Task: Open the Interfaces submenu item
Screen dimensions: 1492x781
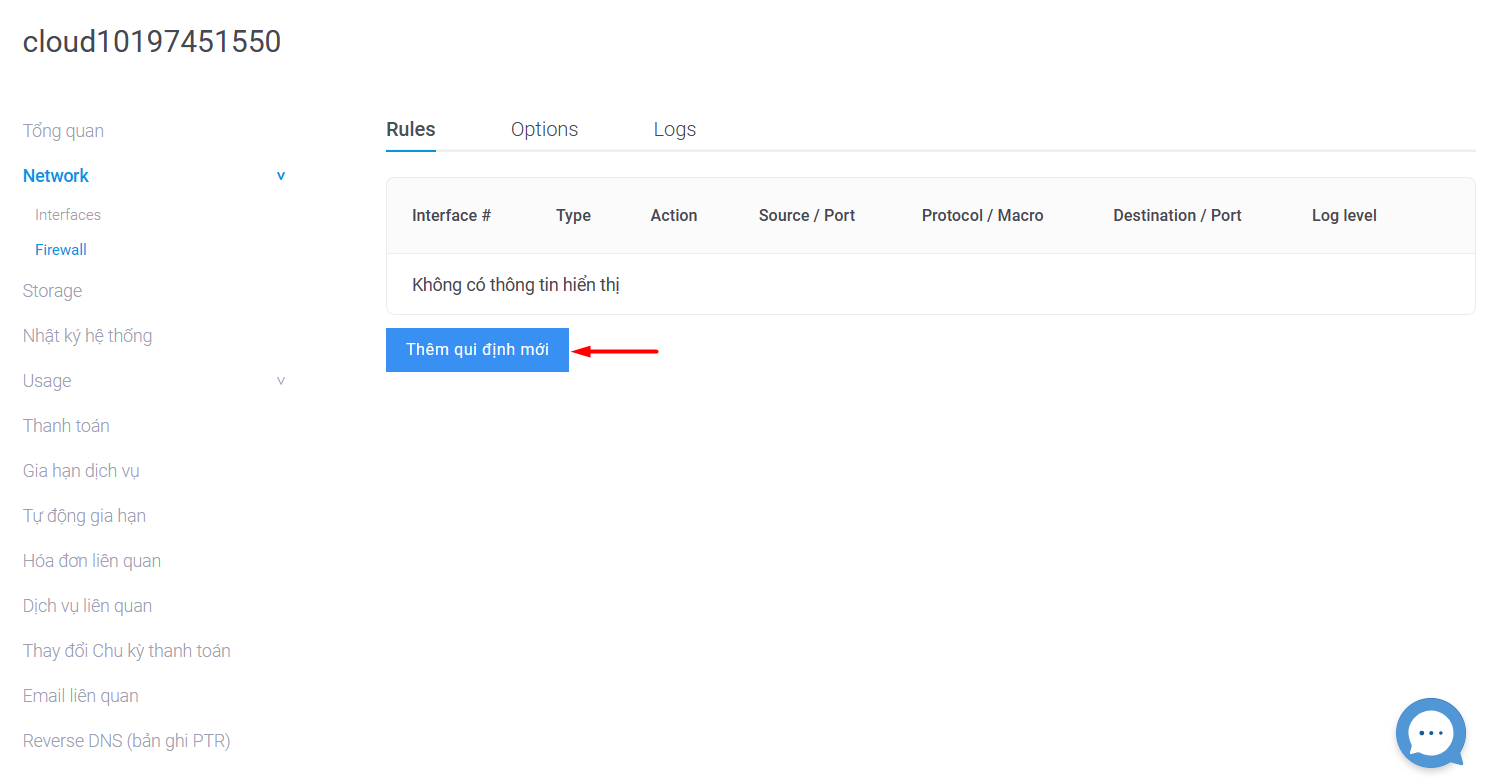Action: [x=68, y=215]
